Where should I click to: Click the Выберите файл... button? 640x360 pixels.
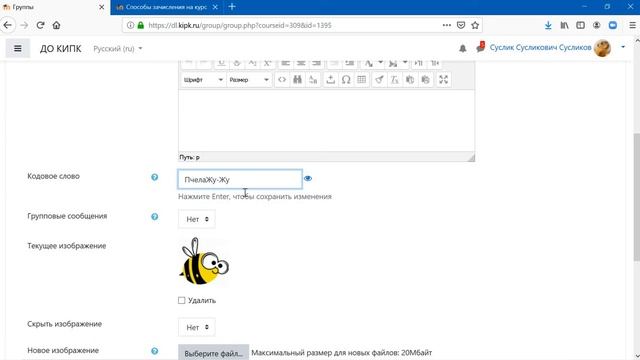(213, 353)
